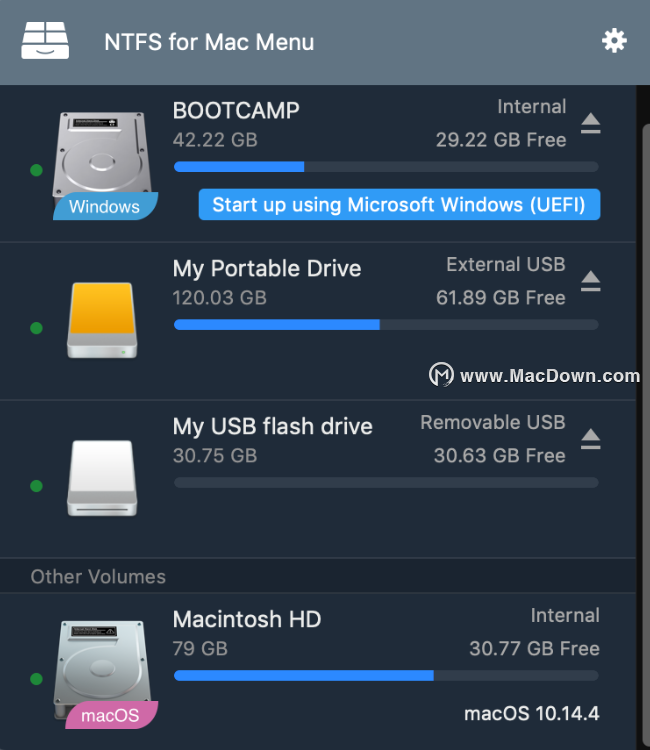Click the 79 GB size text
The image size is (650, 750).
[x=200, y=649]
